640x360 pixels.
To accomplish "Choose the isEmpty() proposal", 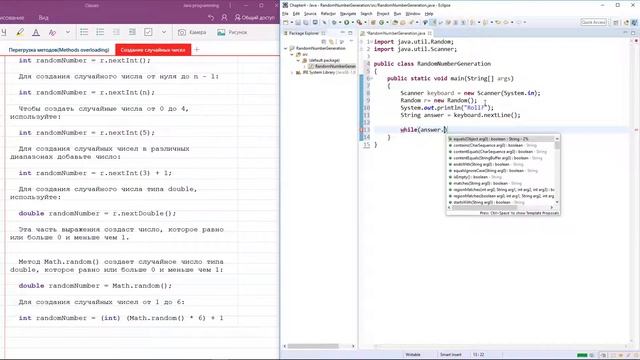I will tap(500, 177).
